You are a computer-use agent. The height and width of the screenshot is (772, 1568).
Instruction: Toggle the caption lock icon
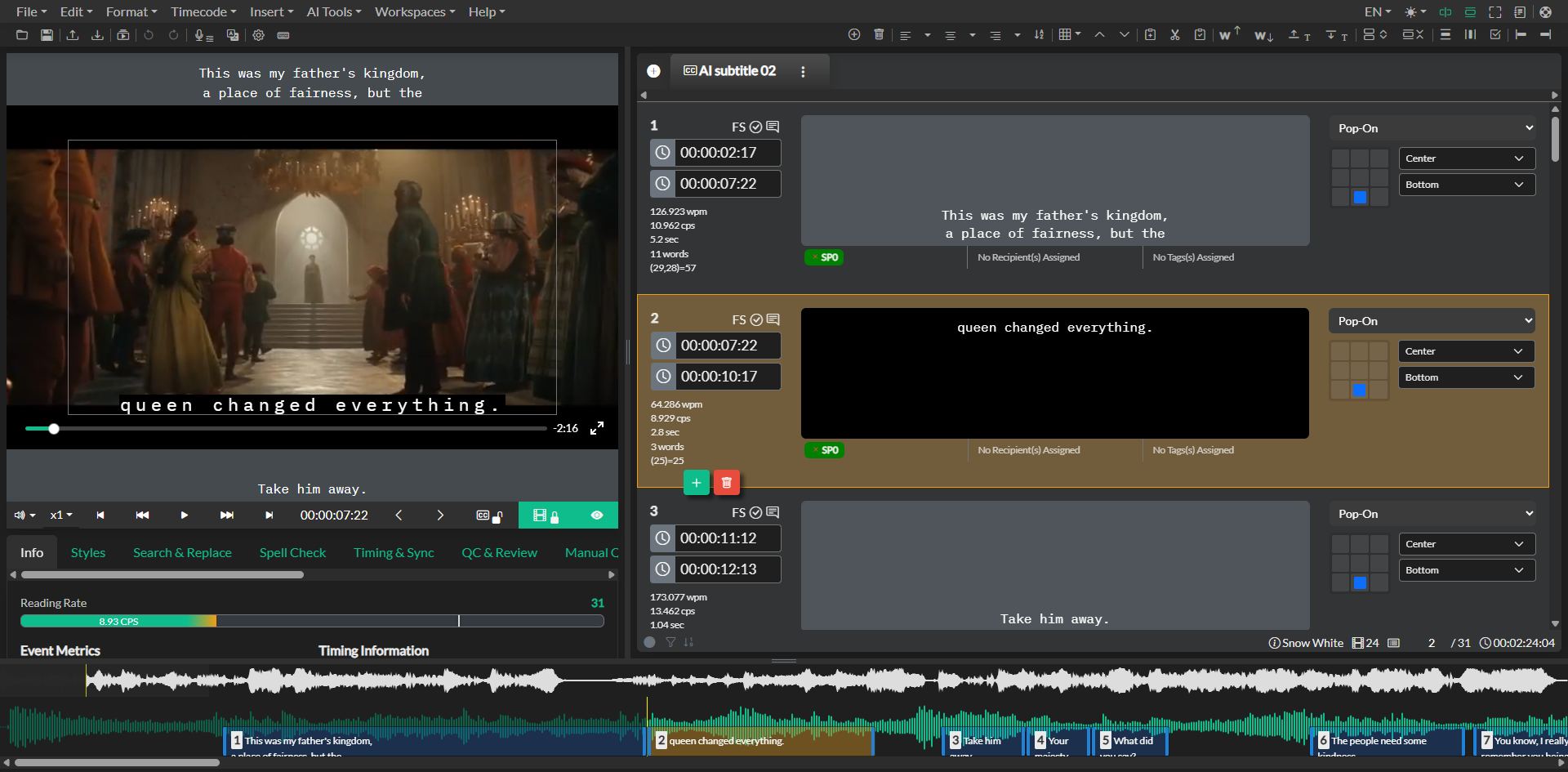tap(489, 515)
